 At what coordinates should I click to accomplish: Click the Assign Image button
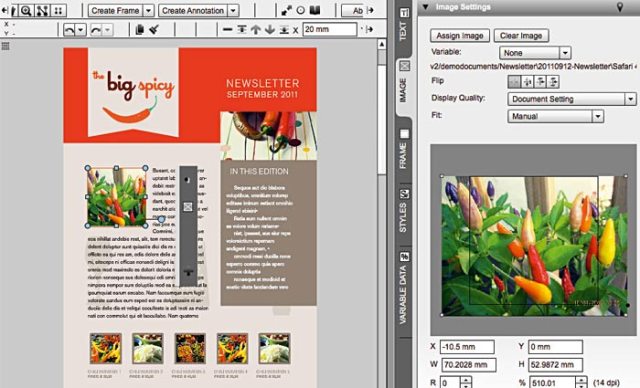460,35
